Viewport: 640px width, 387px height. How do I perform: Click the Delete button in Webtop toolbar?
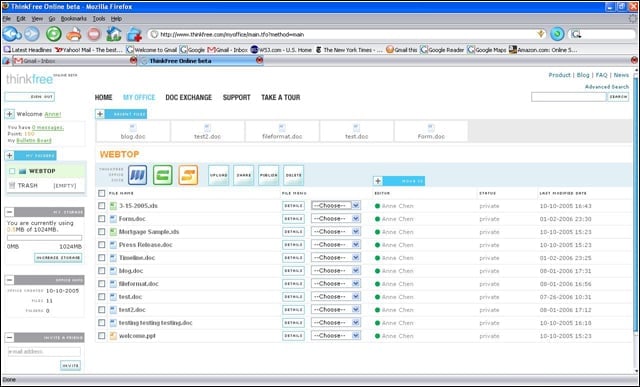click(293, 175)
